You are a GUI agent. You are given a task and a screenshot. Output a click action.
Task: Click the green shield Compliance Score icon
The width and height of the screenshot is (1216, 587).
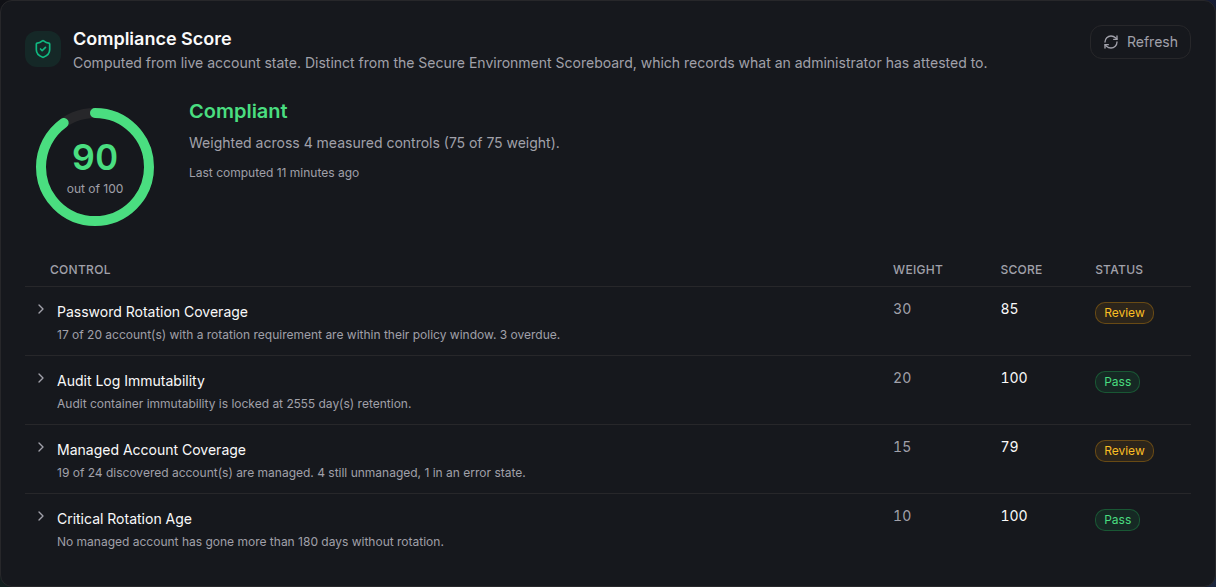point(43,49)
